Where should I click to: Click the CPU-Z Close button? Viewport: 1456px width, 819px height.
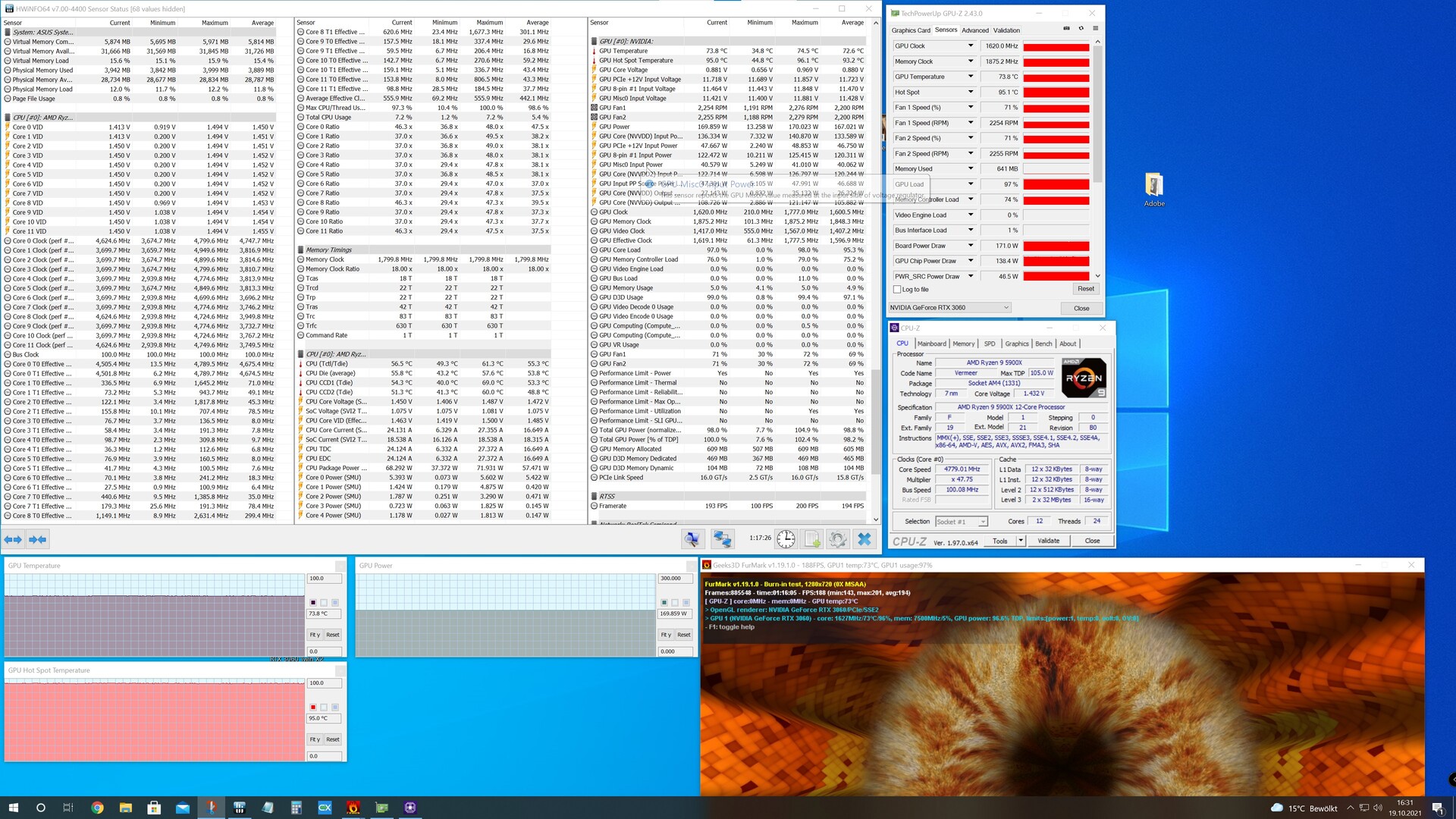[x=1092, y=541]
